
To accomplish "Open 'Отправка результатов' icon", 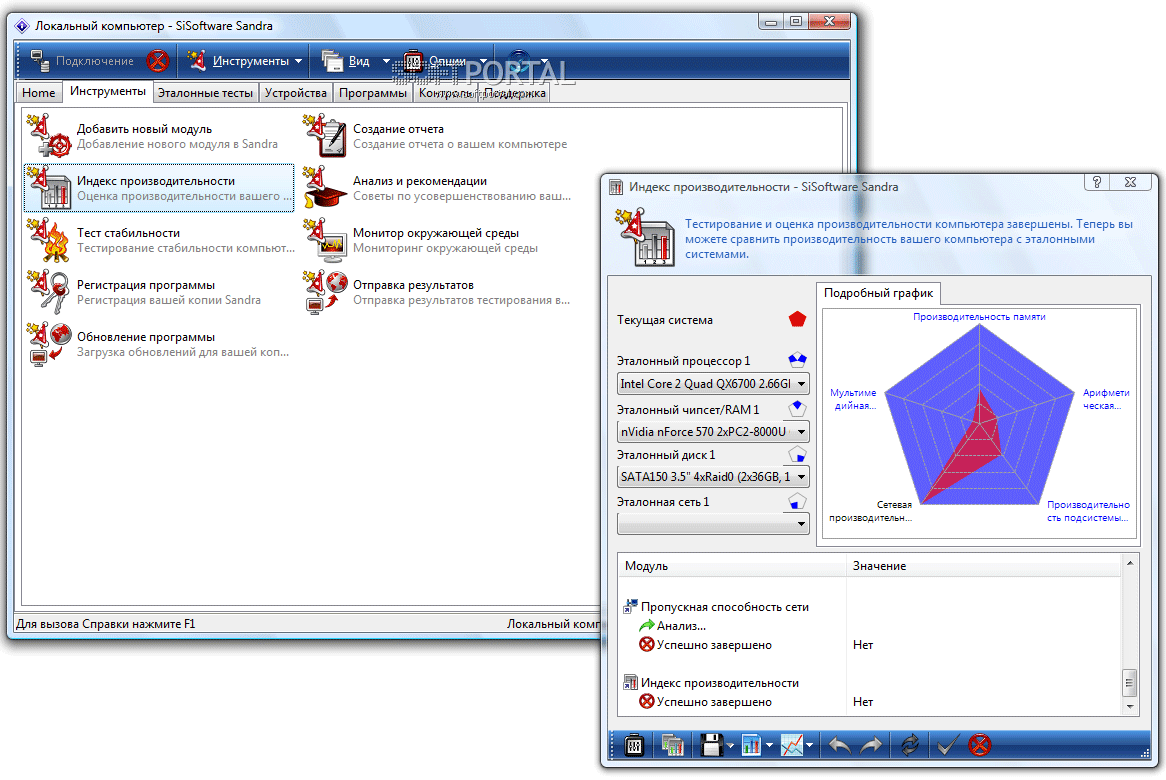I will pyautogui.click(x=326, y=291).
